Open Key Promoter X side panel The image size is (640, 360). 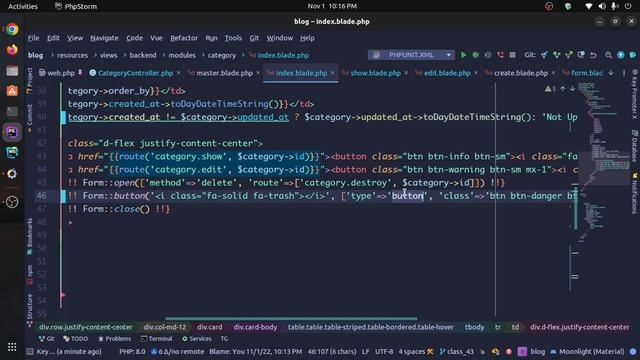coord(635,94)
